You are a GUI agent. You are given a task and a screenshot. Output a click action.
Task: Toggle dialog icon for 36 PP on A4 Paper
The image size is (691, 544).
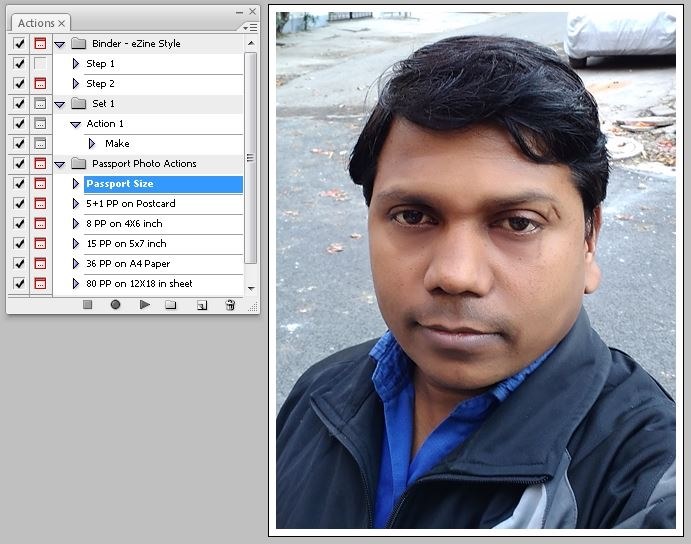click(x=40, y=263)
